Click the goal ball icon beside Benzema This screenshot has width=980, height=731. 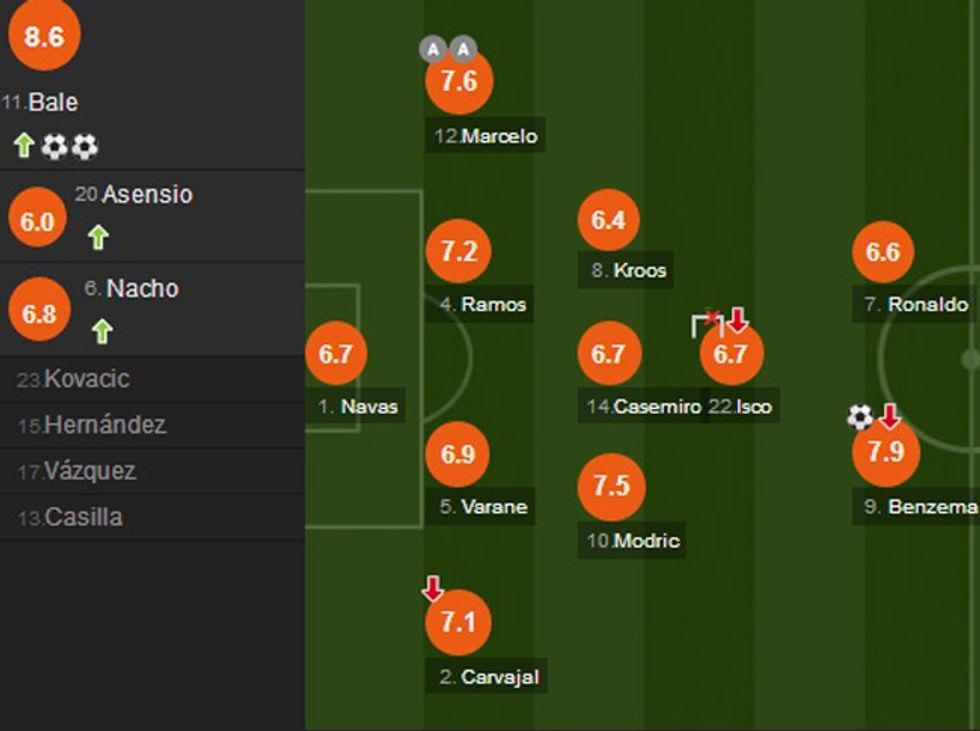(860, 417)
